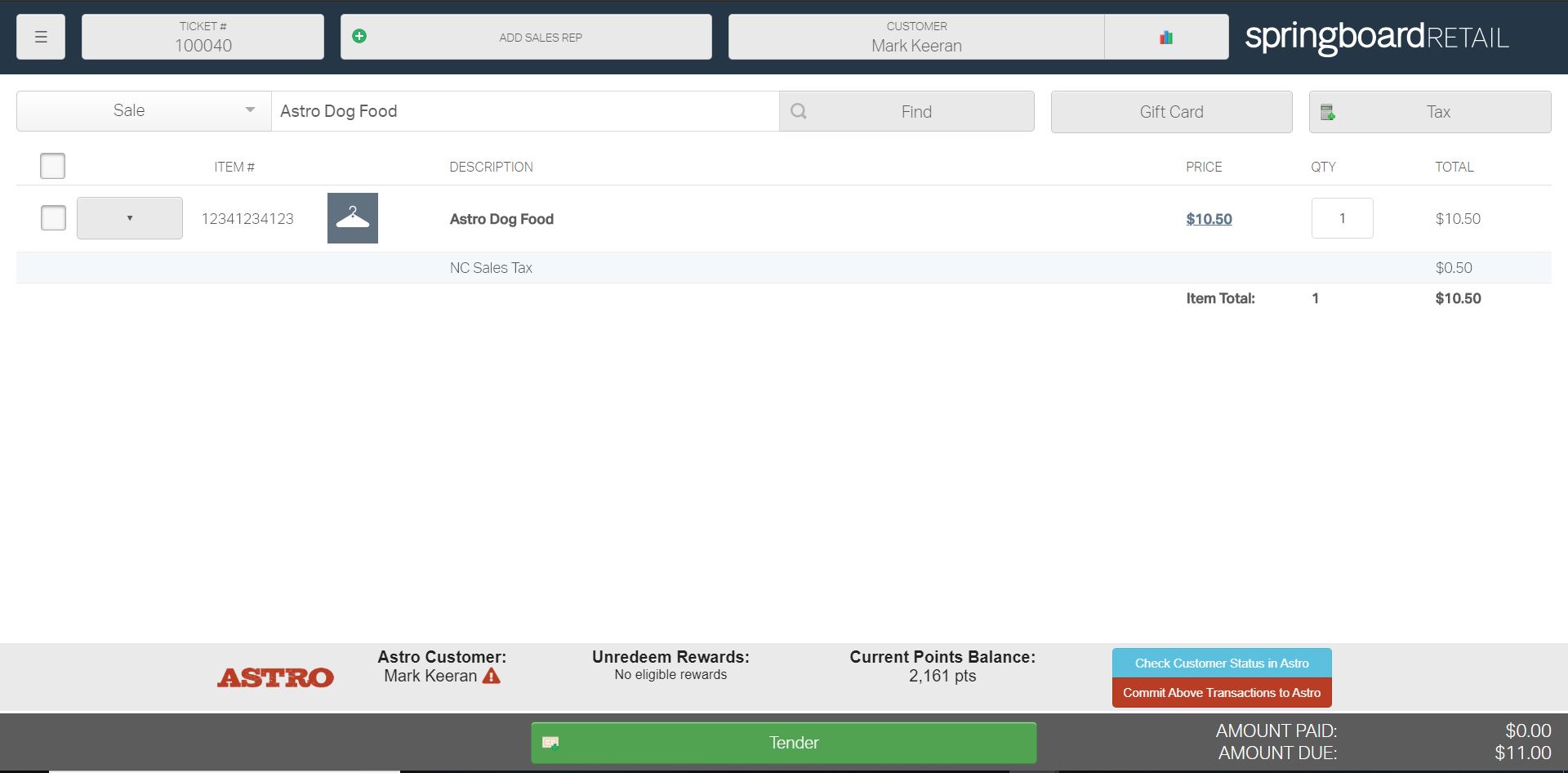Screen dimensions: 1568x773
Task: Click the Tax button
Action: point(1430,112)
